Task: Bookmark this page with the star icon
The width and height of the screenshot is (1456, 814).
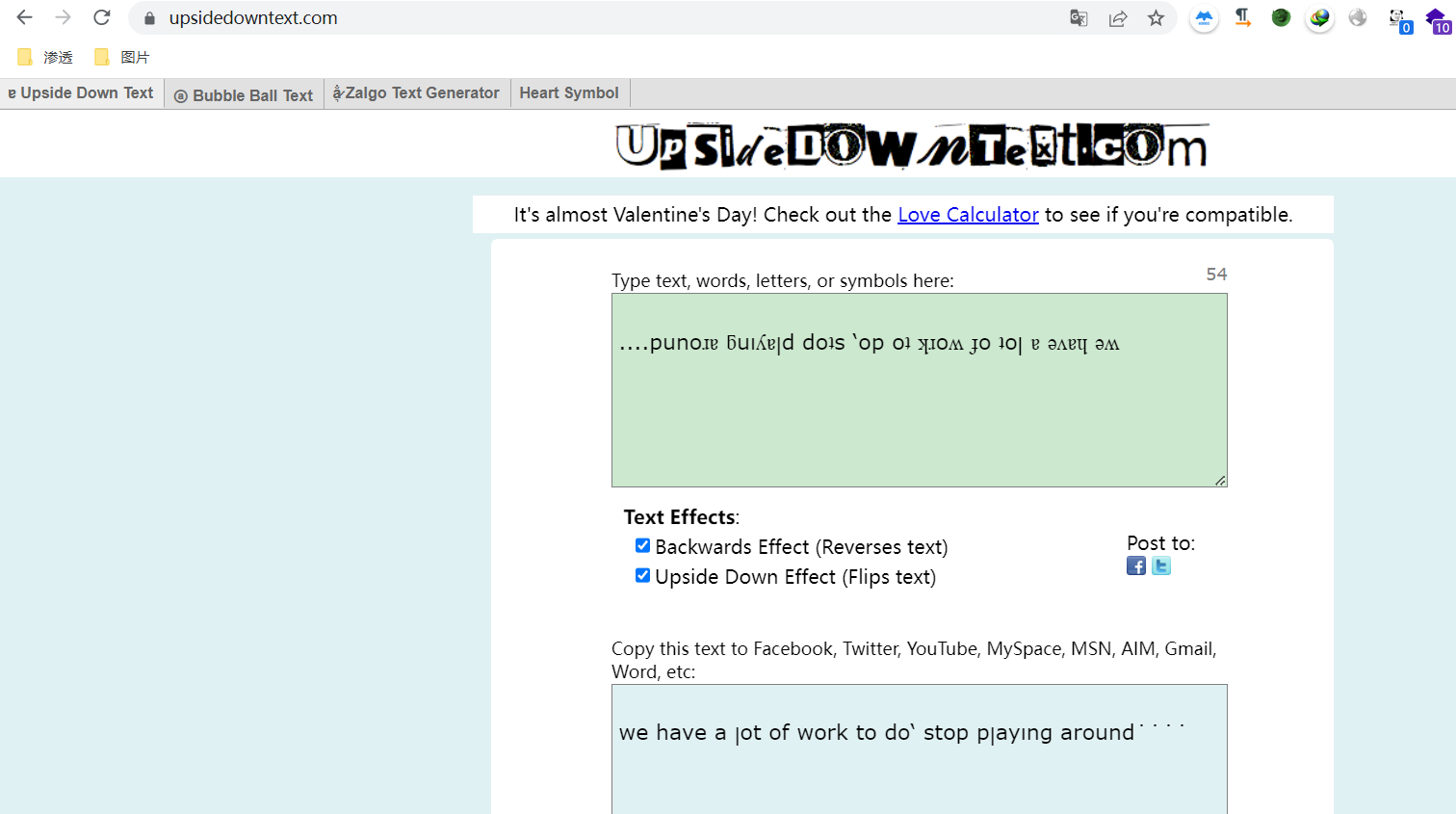Action: [x=1157, y=18]
